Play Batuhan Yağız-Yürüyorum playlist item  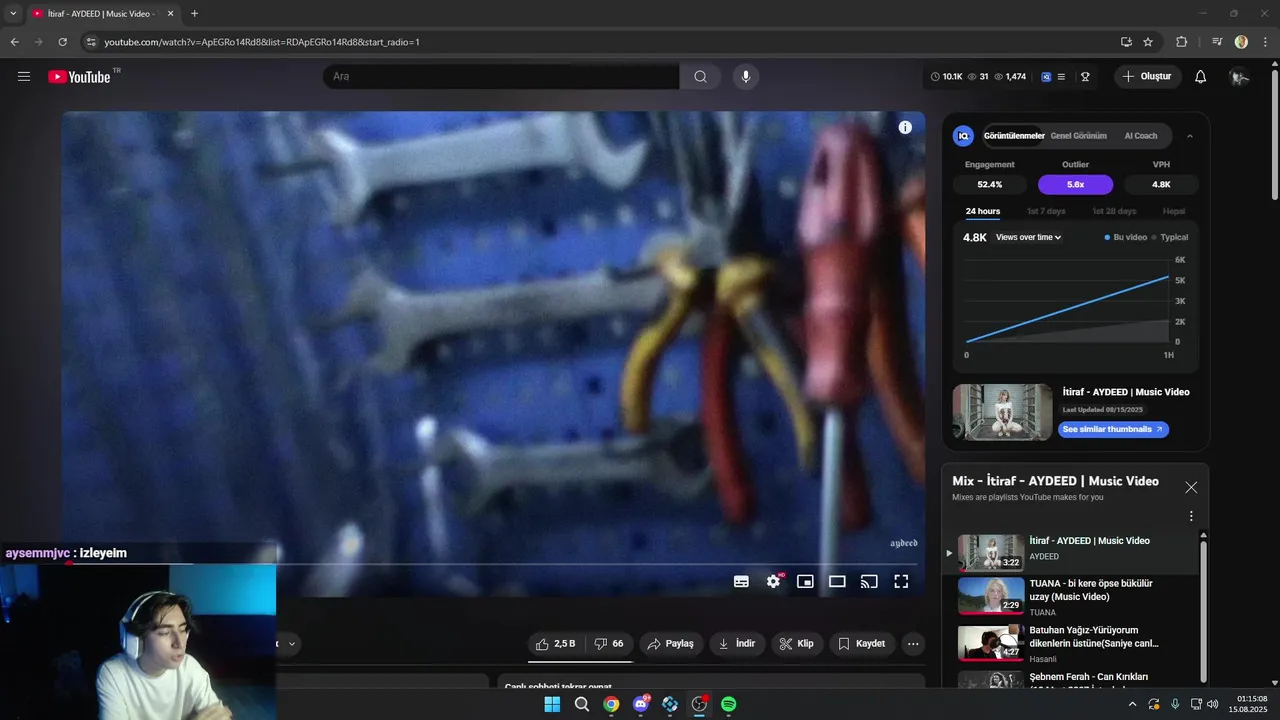pos(1071,642)
